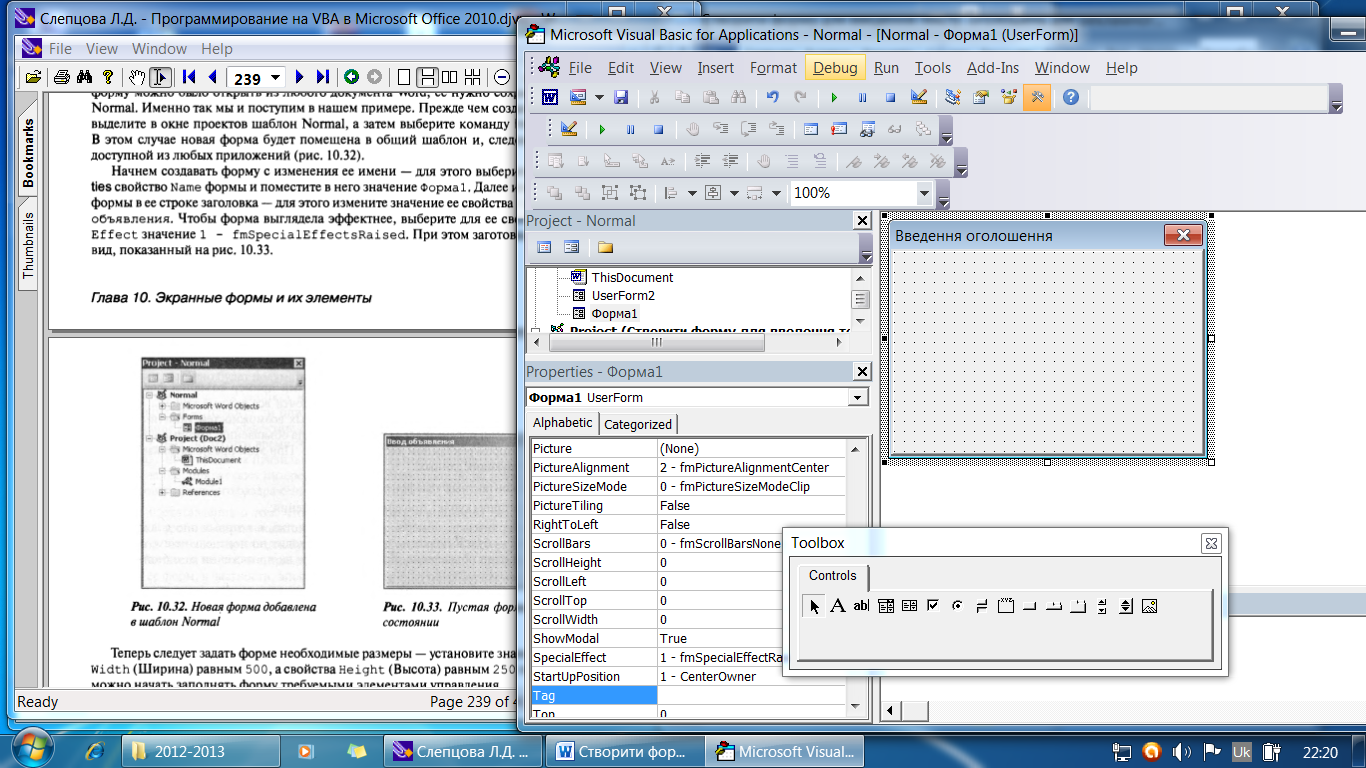Viewport: 1366px width, 768px height.
Task: Click Watch Window icon on Debug toolbar
Action: click(x=867, y=129)
